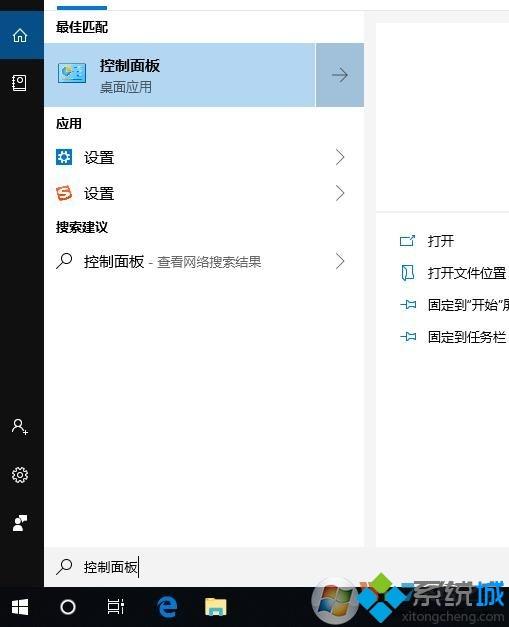Open the 控制面板 best match result
This screenshot has width=509, height=627.
pyautogui.click(x=180, y=75)
